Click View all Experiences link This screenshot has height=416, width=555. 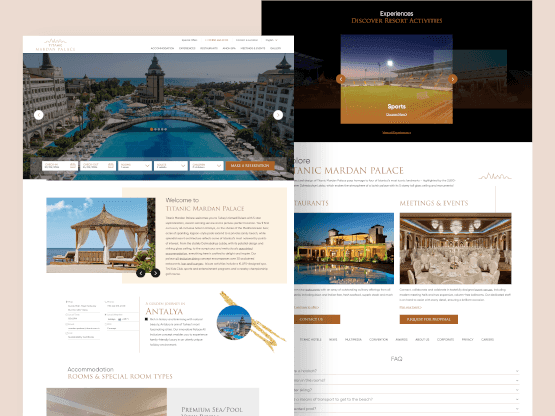point(396,133)
